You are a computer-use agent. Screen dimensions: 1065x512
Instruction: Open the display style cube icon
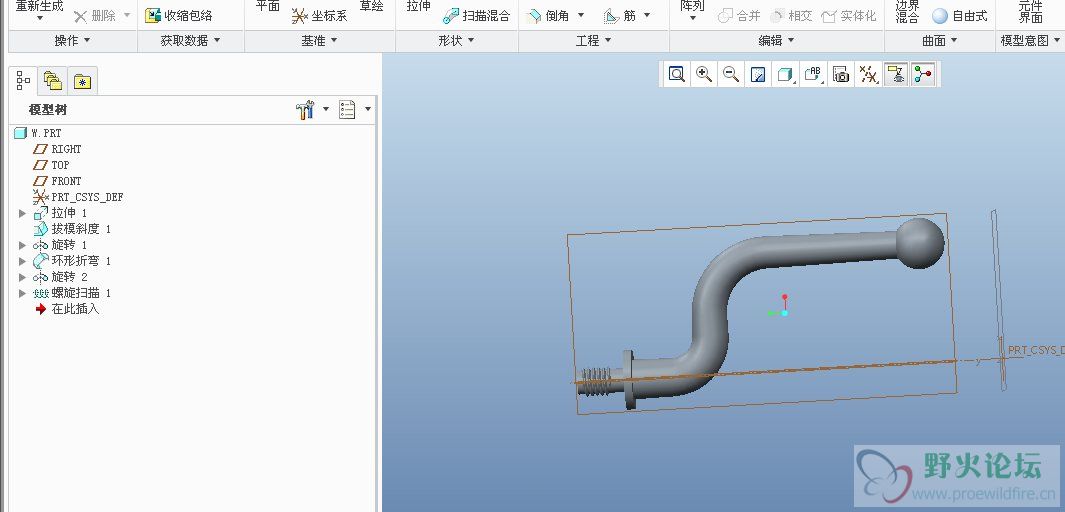coord(785,74)
